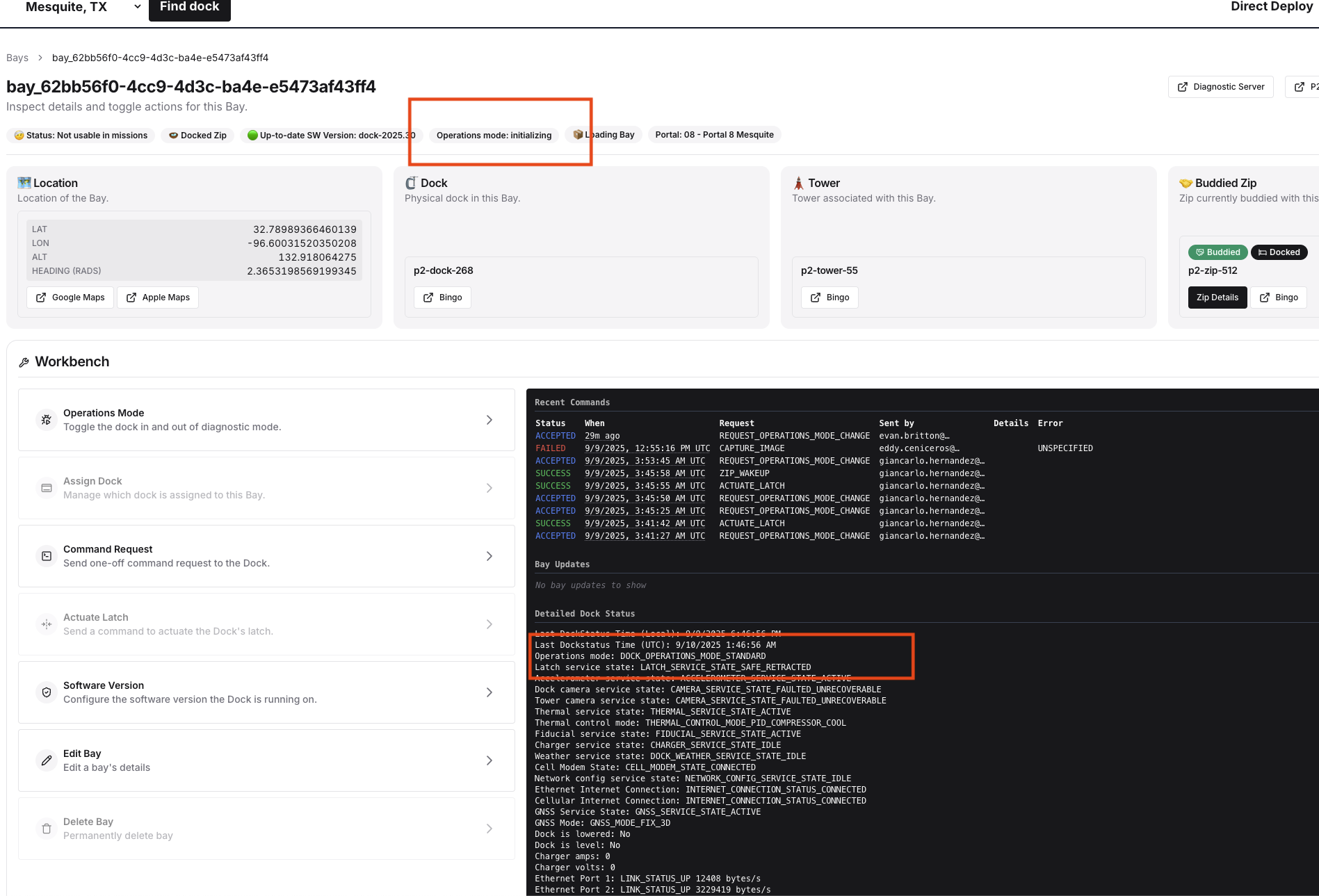Open Zip Details for p2-zip-512
The width and height of the screenshot is (1319, 896).
click(x=1217, y=298)
